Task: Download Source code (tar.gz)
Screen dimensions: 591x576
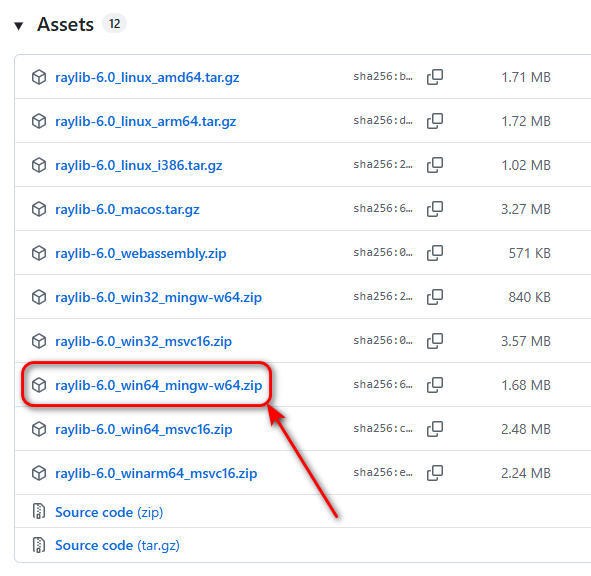Action: (117, 545)
